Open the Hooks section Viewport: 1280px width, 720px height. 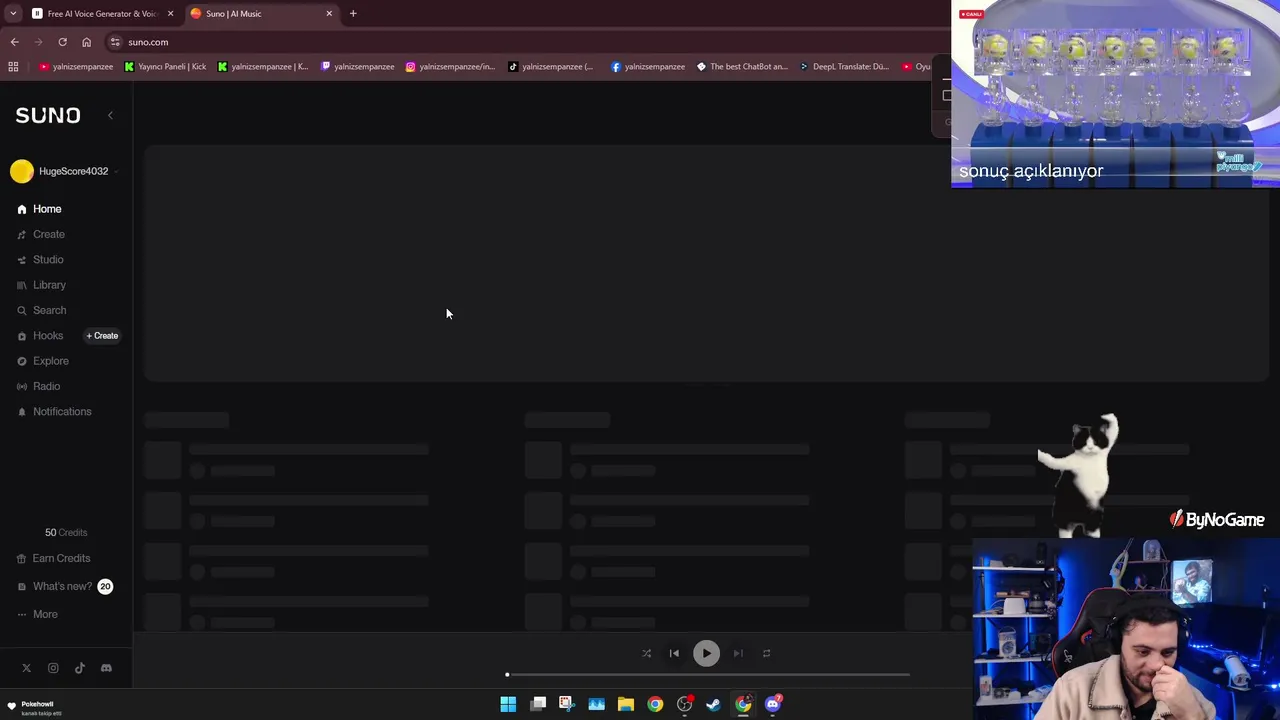coord(40,336)
